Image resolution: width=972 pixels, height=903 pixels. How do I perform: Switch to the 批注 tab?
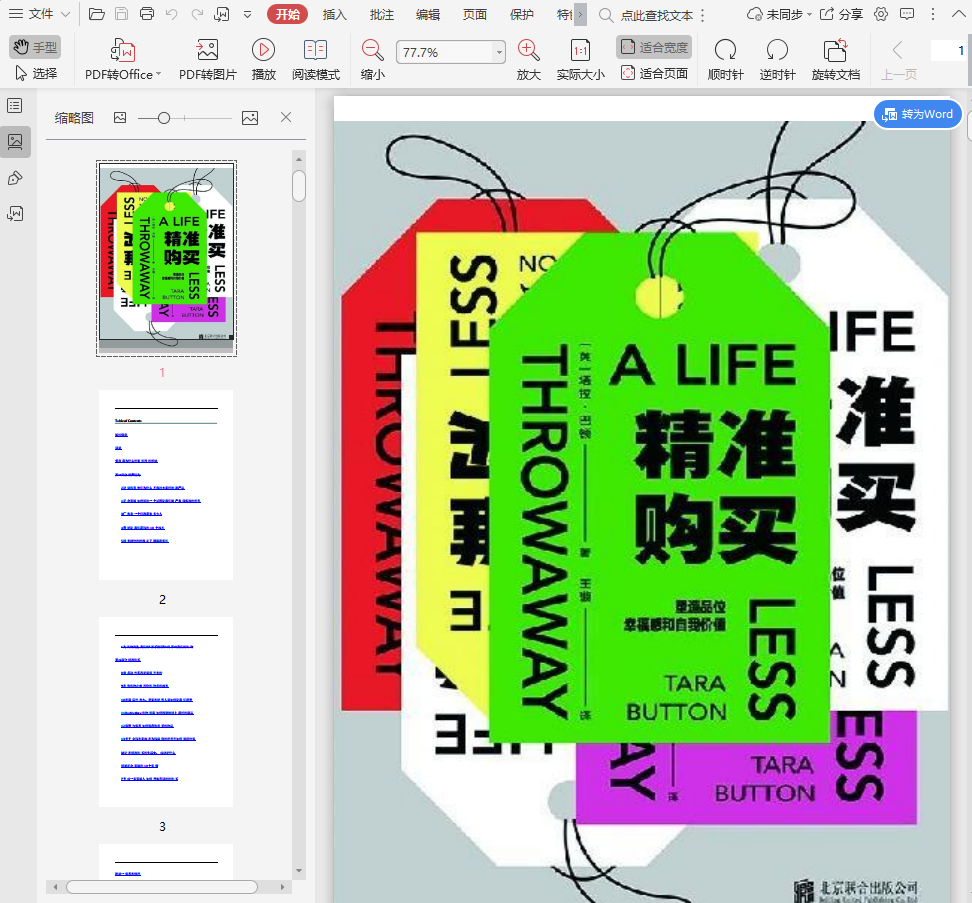coord(382,14)
